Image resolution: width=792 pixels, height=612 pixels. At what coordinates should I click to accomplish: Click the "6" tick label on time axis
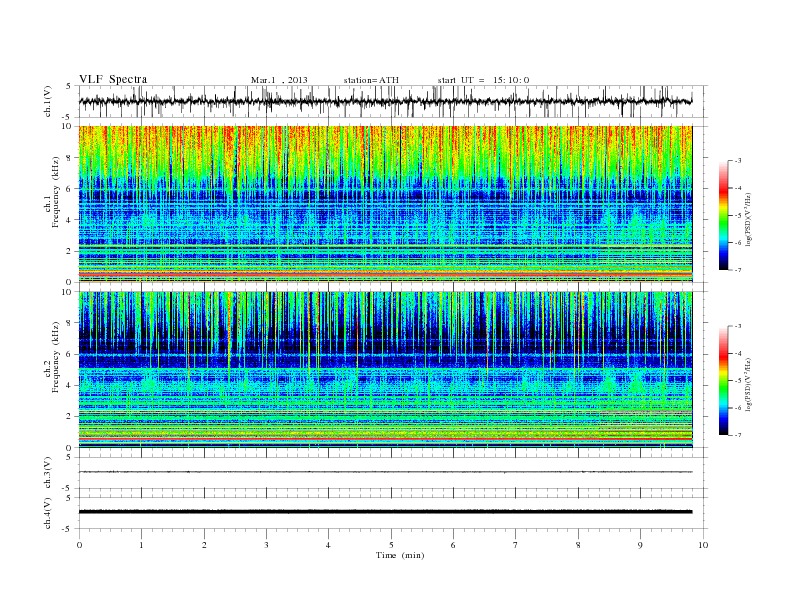(453, 545)
